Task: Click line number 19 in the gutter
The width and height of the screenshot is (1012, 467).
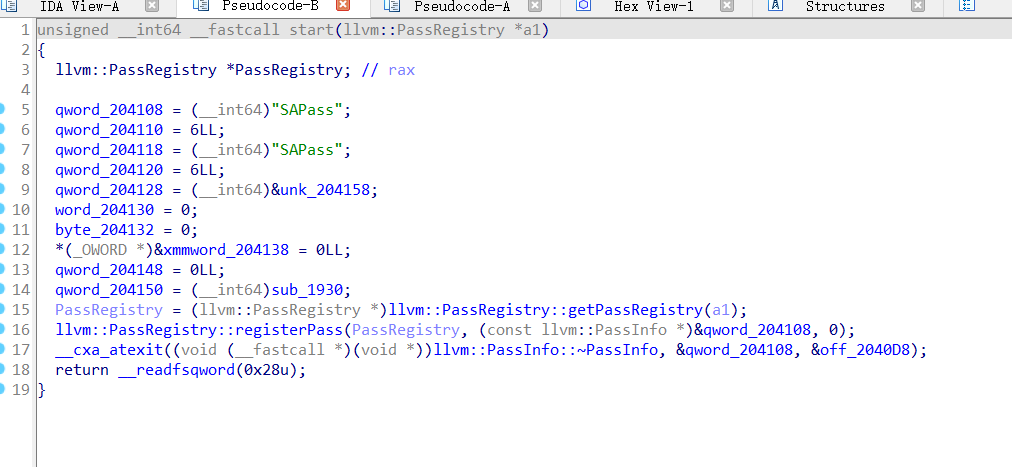Action: [21, 390]
